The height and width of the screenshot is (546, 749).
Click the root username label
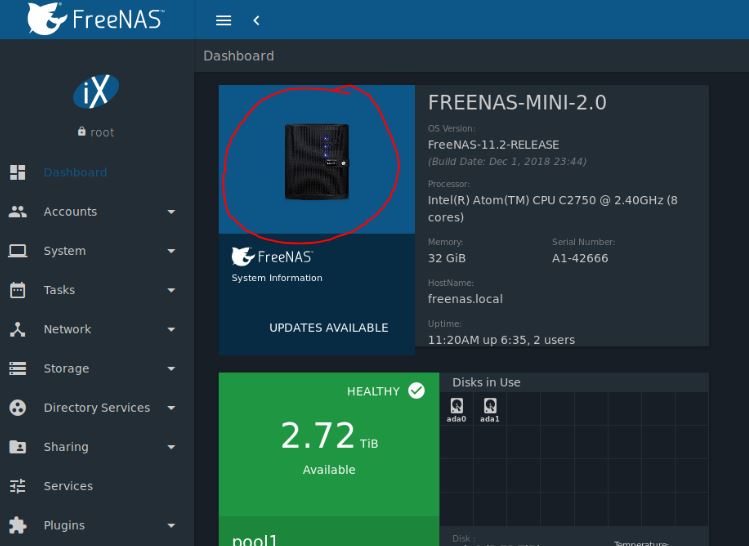click(102, 132)
